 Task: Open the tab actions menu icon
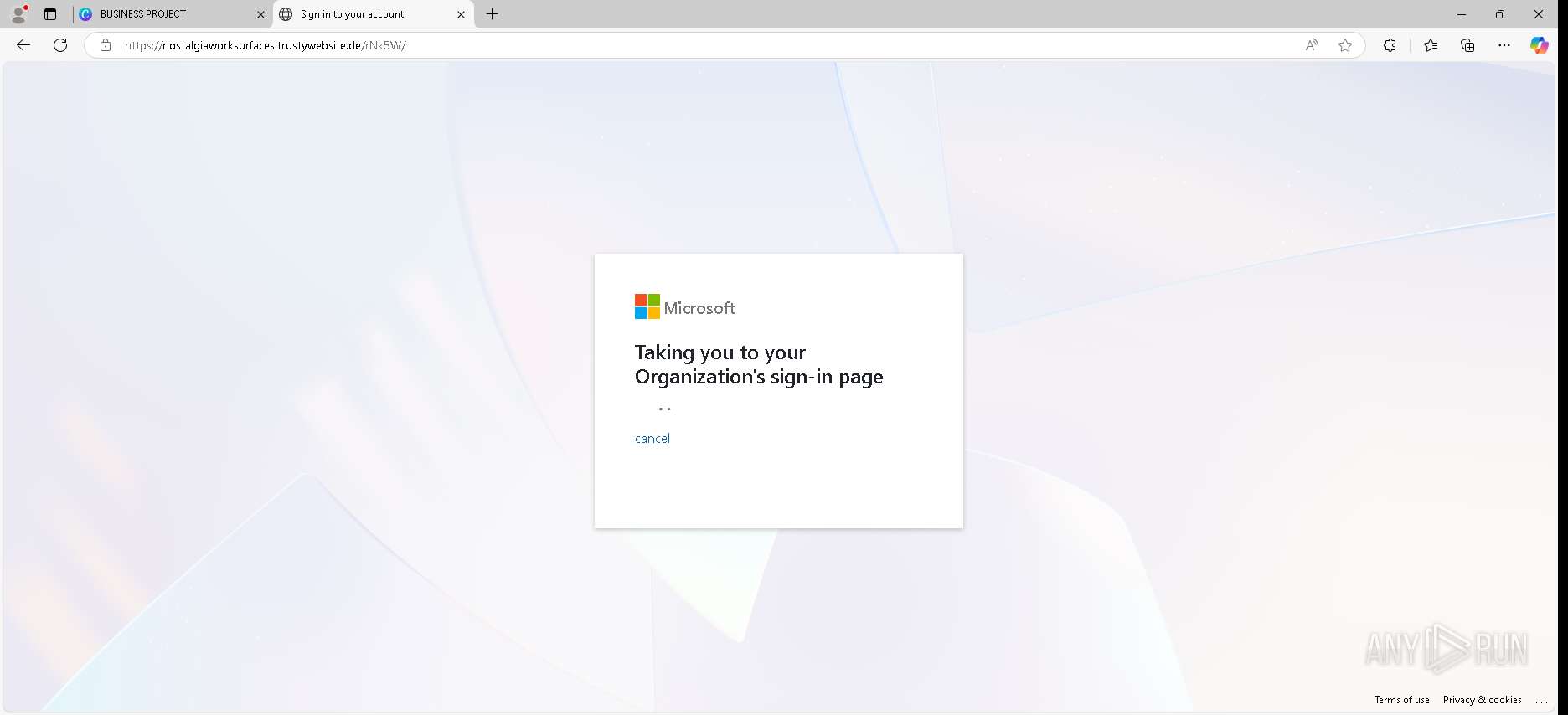click(50, 14)
